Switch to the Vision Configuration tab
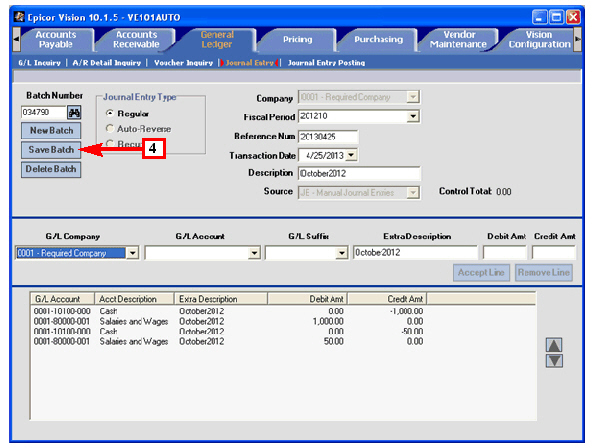The height and width of the screenshot is (448, 594). (x=539, y=39)
